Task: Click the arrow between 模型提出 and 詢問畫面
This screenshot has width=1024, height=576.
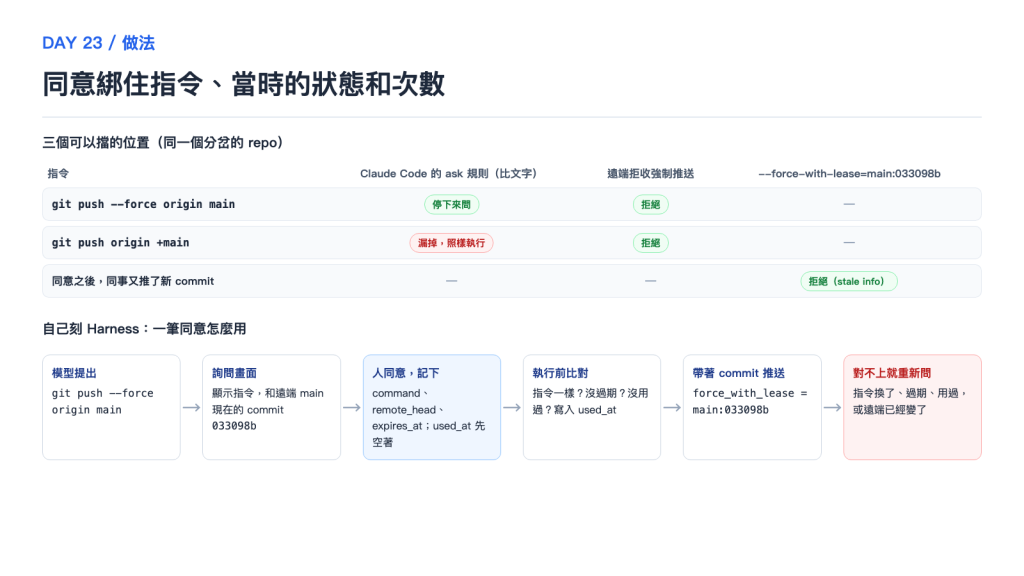Action: (191, 408)
